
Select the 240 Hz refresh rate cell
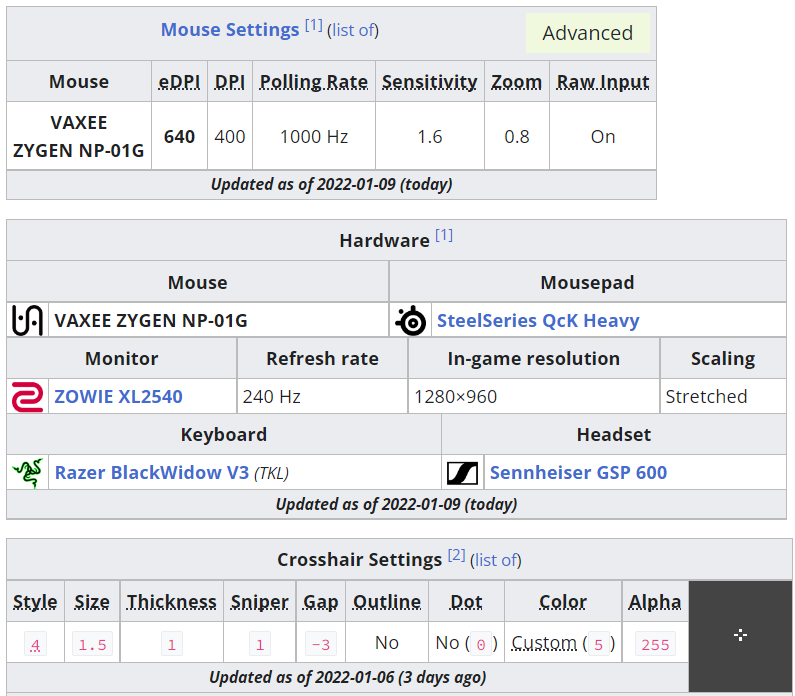(x=322, y=396)
